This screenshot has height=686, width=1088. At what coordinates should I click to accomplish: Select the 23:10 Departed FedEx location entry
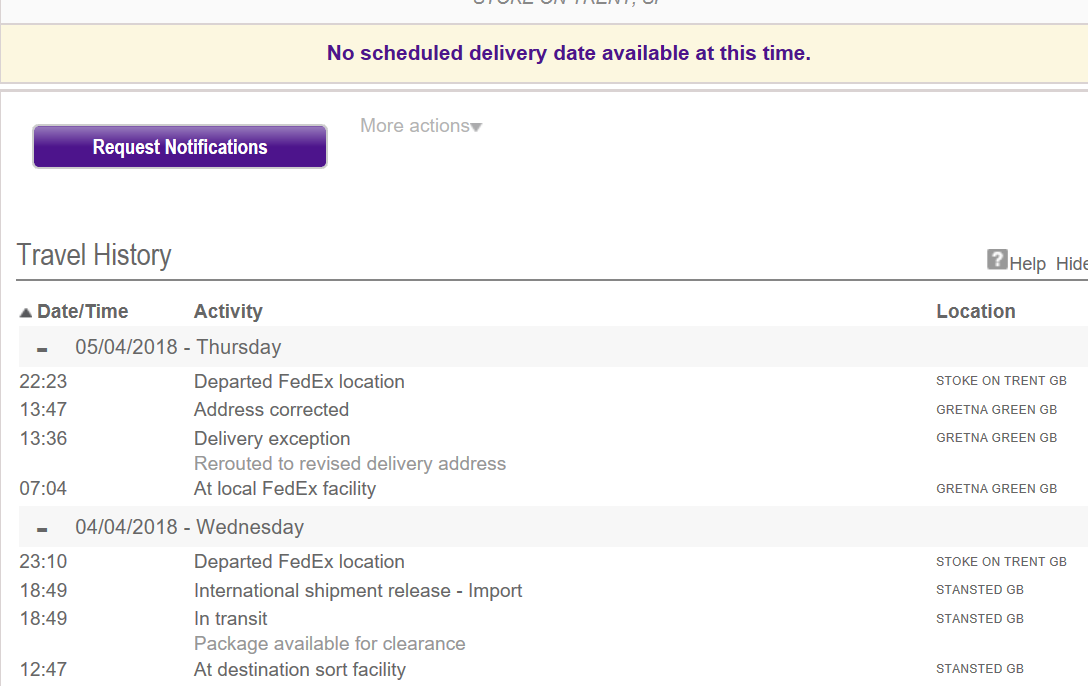click(x=299, y=561)
